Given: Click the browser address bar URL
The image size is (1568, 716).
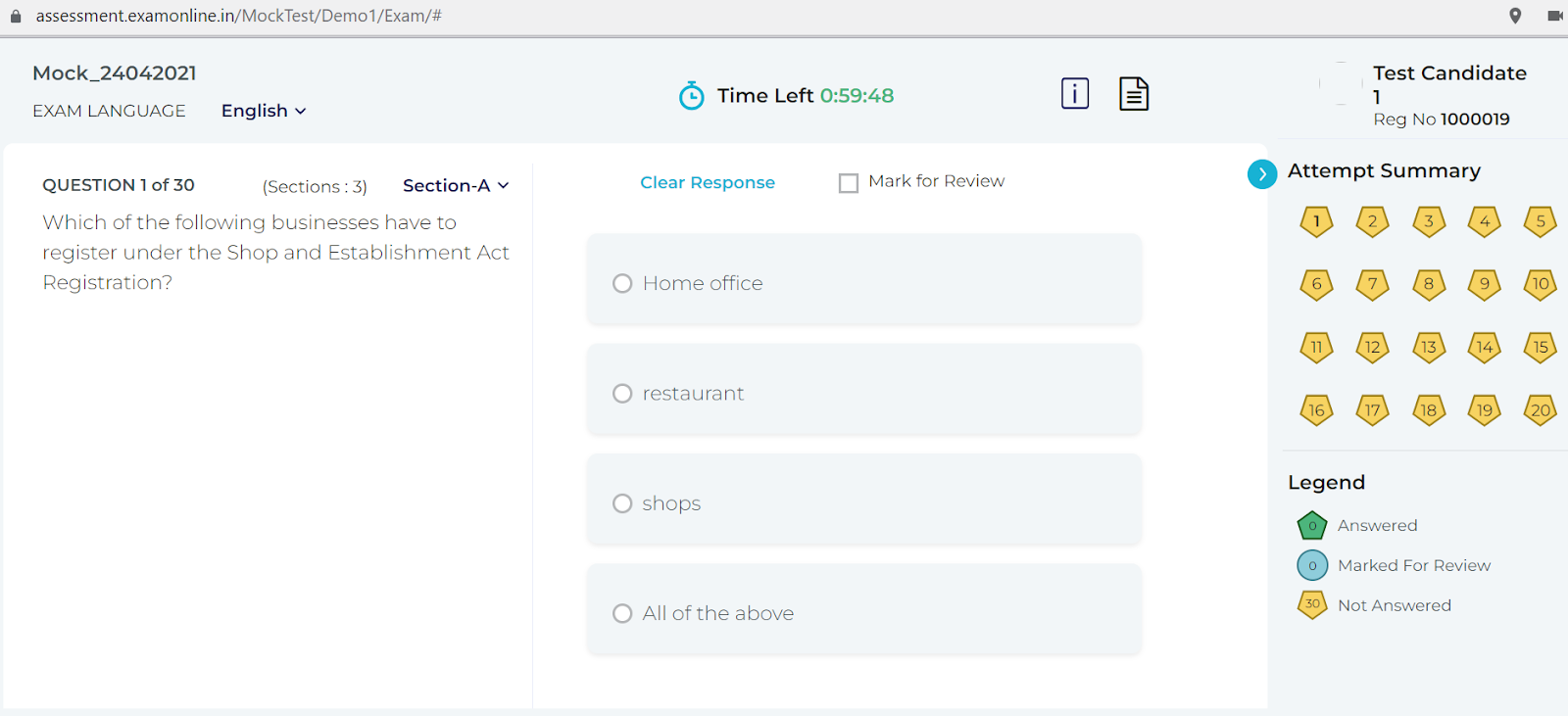Looking at the screenshot, I should 238,16.
